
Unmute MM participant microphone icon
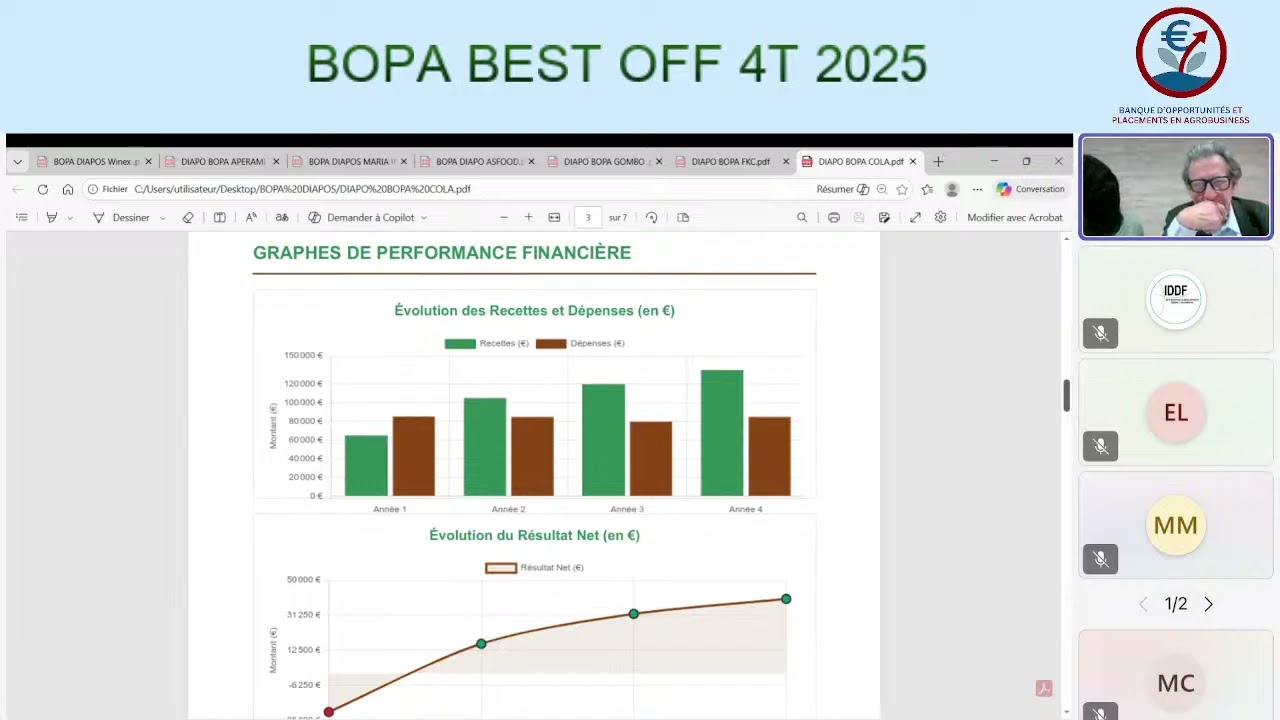(x=1101, y=559)
